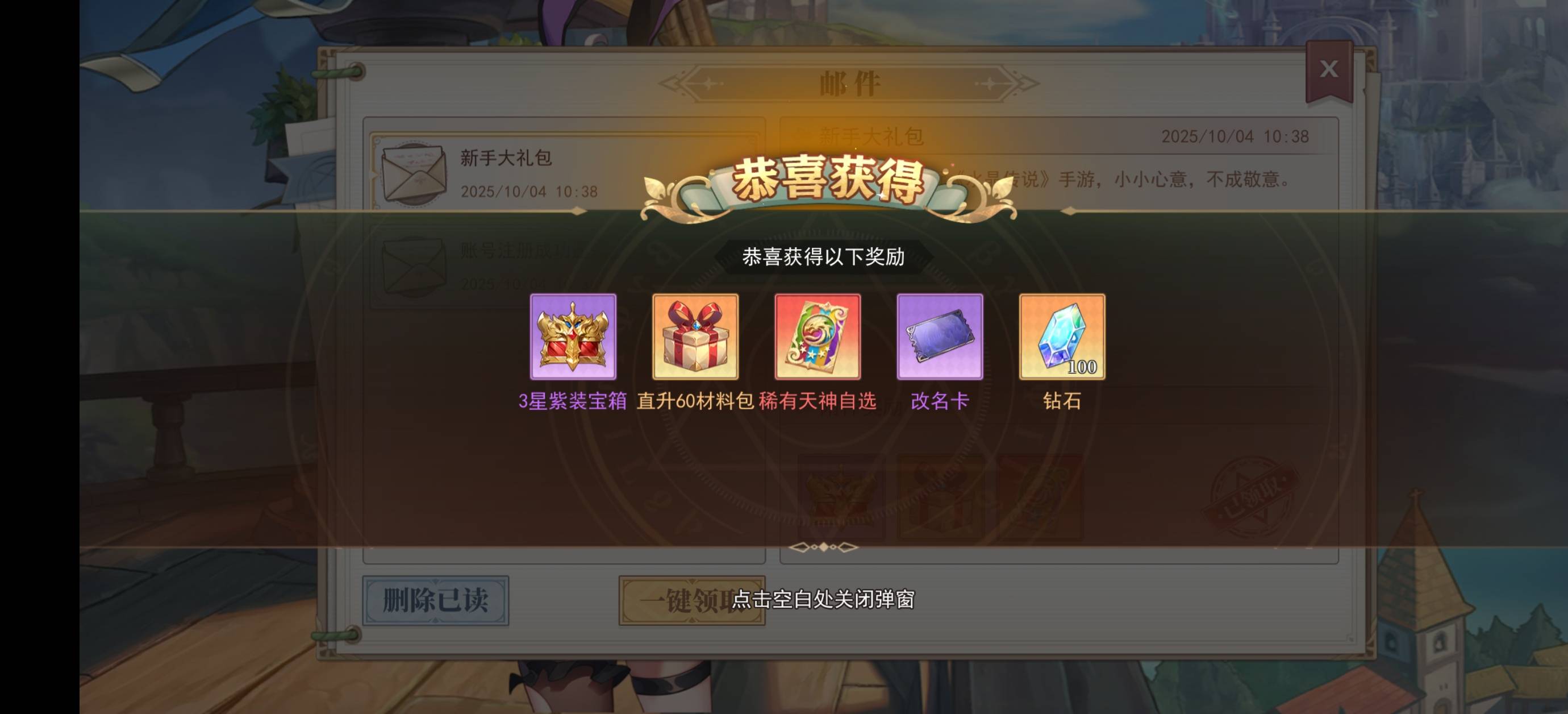Click the 一键领取 button
Viewport: 1568px width, 714px height.
point(691,600)
